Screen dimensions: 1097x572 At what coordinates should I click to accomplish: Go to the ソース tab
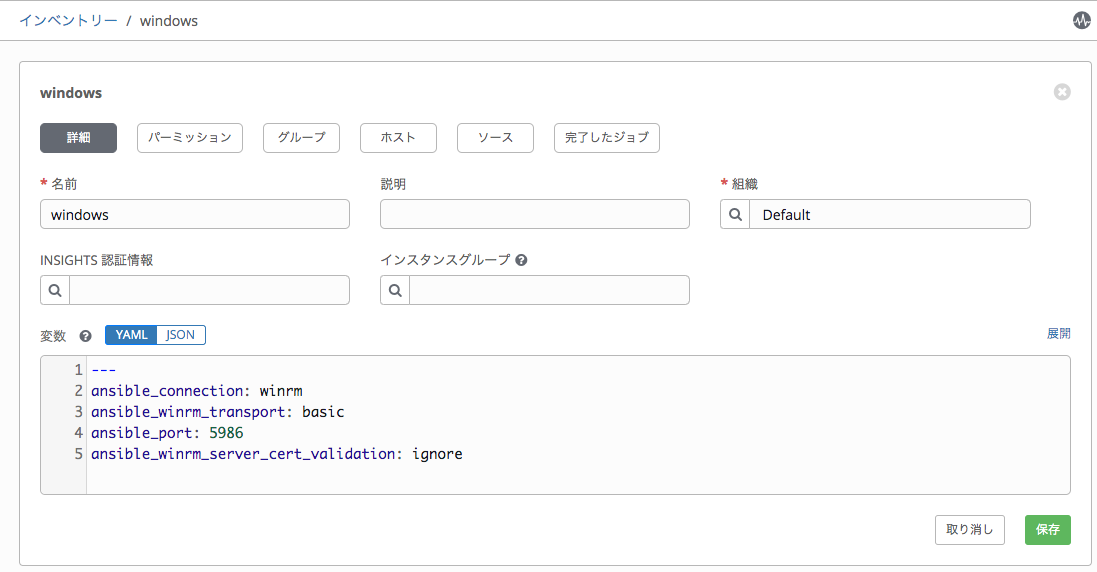(x=495, y=138)
